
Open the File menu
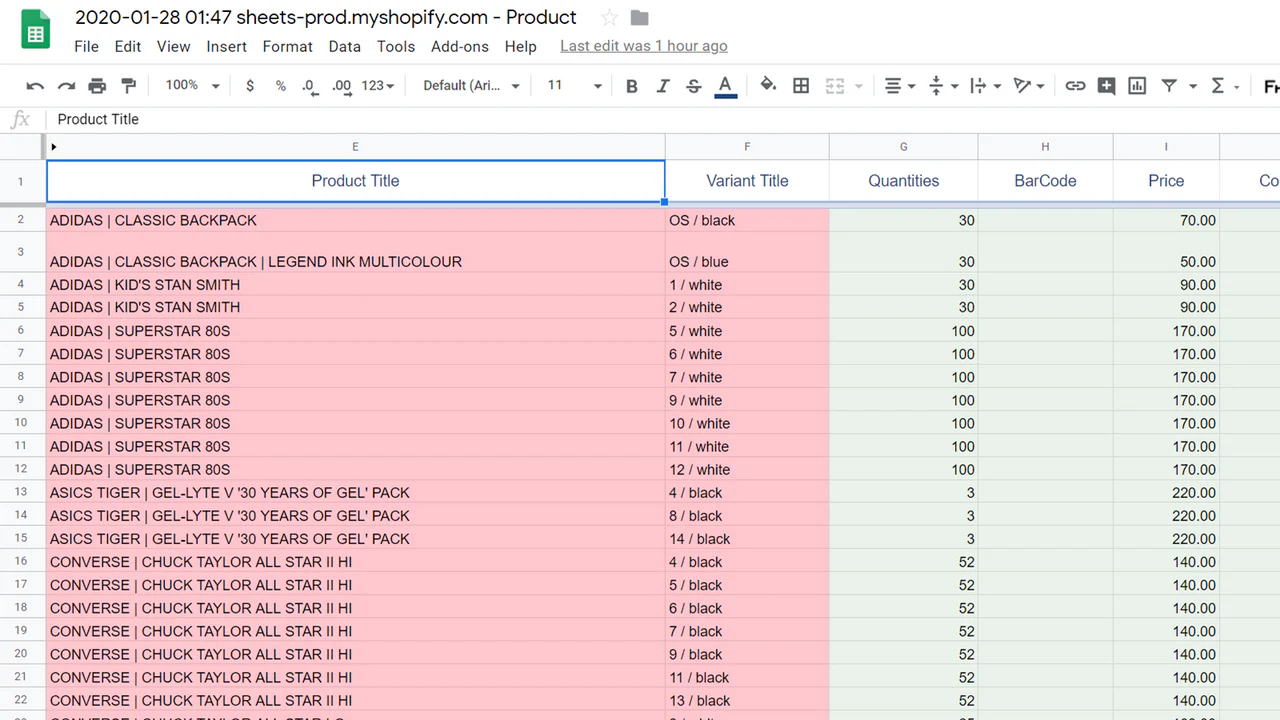(x=86, y=46)
